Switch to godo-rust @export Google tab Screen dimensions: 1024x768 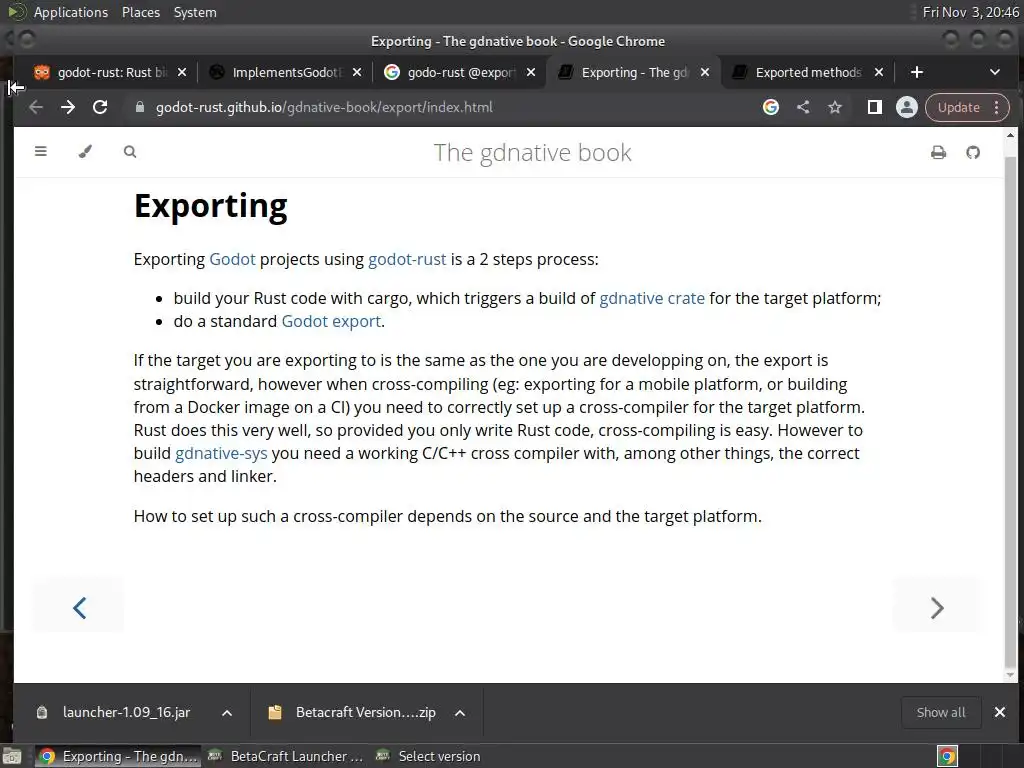[x=460, y=72]
